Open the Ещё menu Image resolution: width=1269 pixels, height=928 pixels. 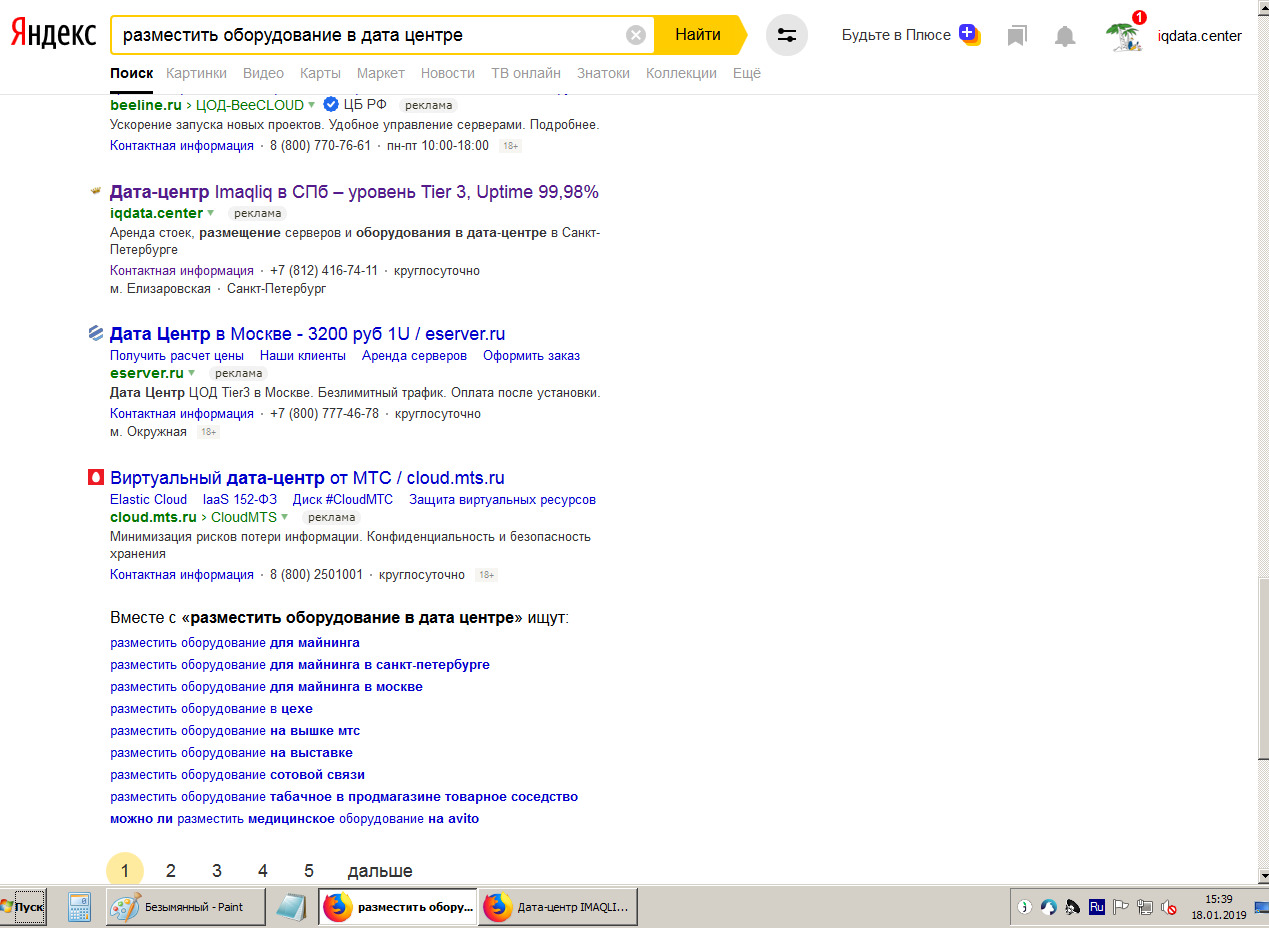(x=747, y=73)
